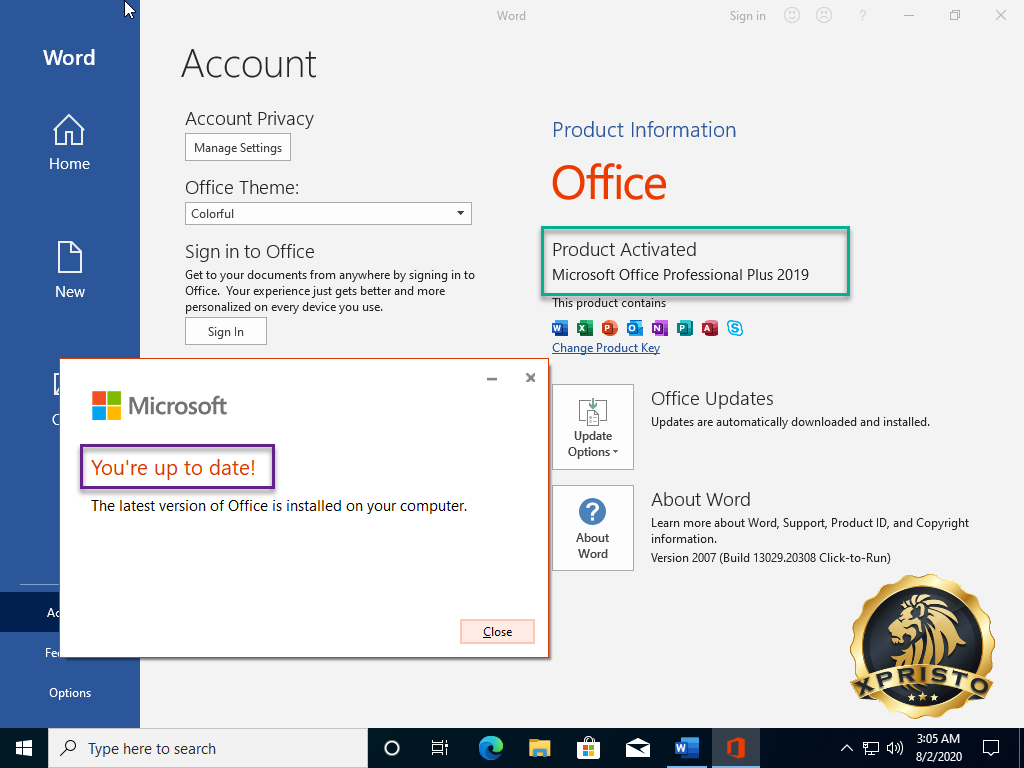Open the About Word button
Screen dimensions: 1024x768
[593, 528]
